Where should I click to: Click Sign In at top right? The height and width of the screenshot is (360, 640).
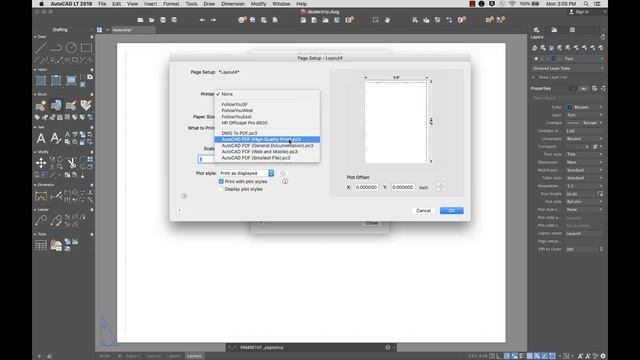(x=579, y=12)
